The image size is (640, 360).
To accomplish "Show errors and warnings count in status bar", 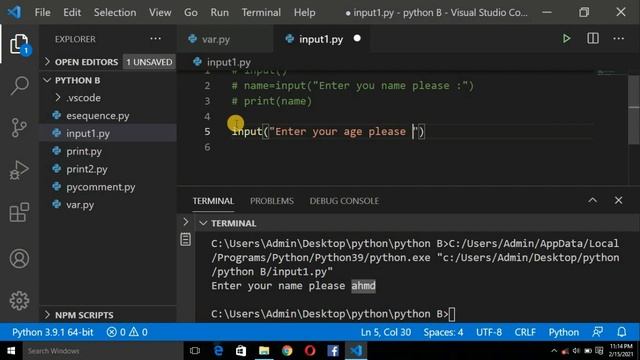I will coord(127,332).
